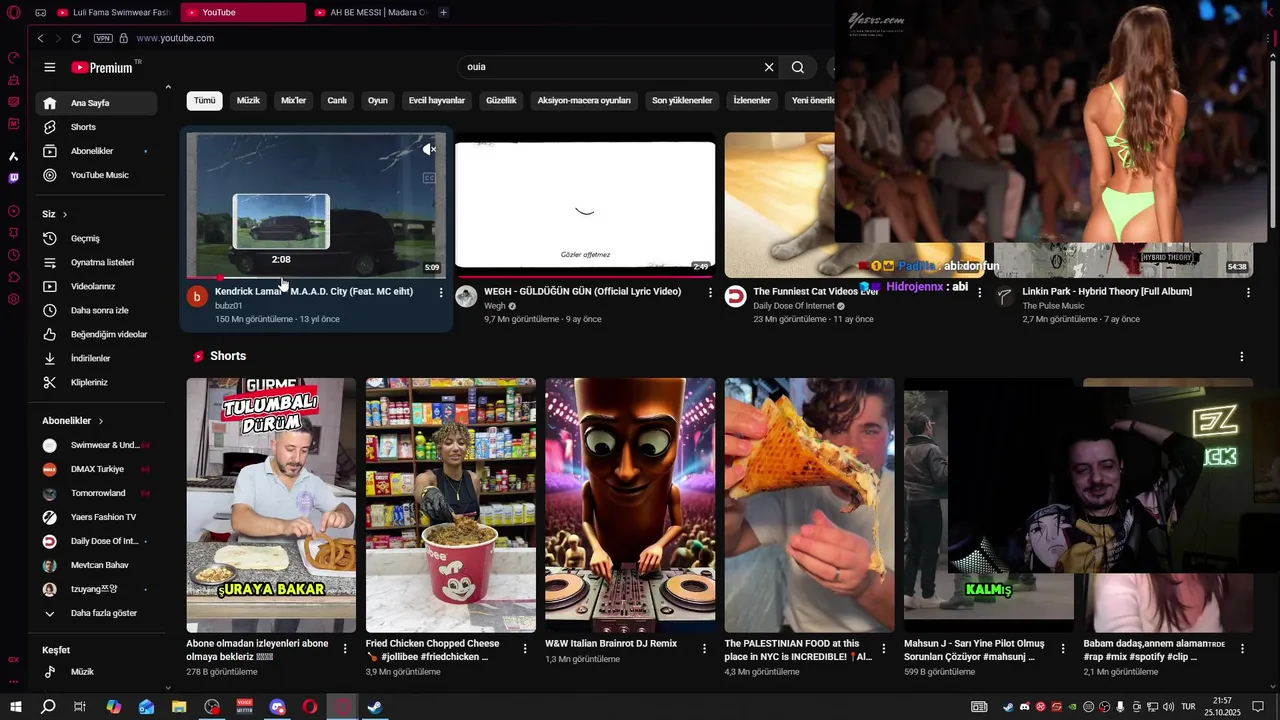Open the Windows Start menu
The height and width of the screenshot is (720, 1280).
(x=16, y=707)
